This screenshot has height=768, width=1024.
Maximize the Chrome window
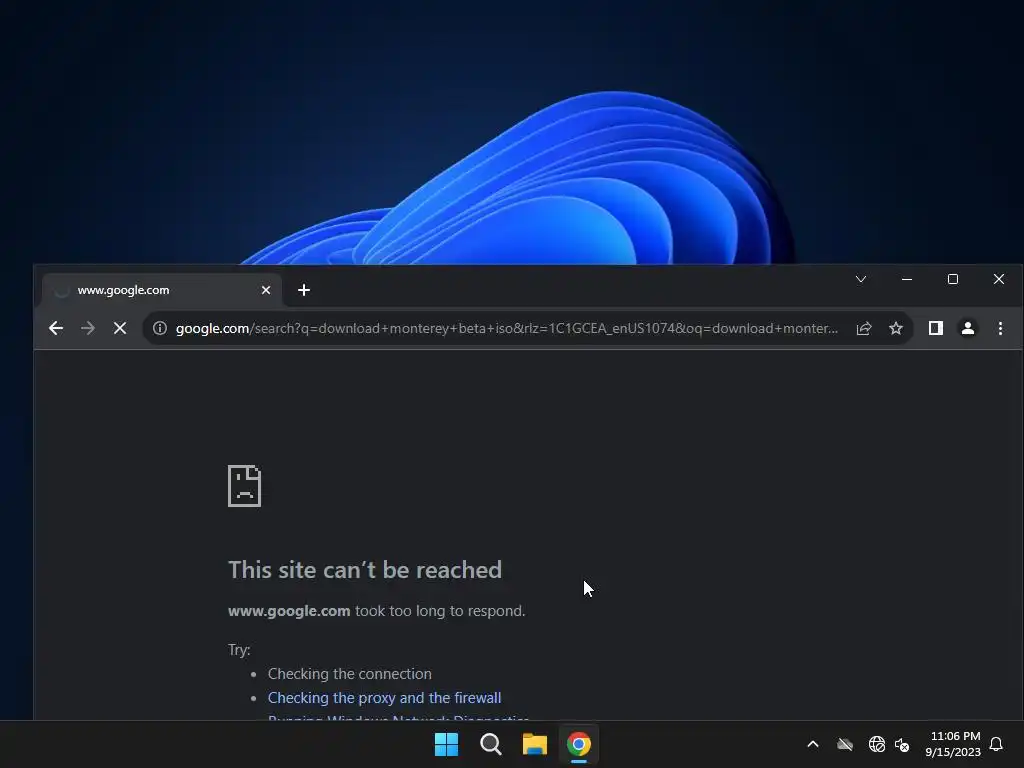click(953, 280)
